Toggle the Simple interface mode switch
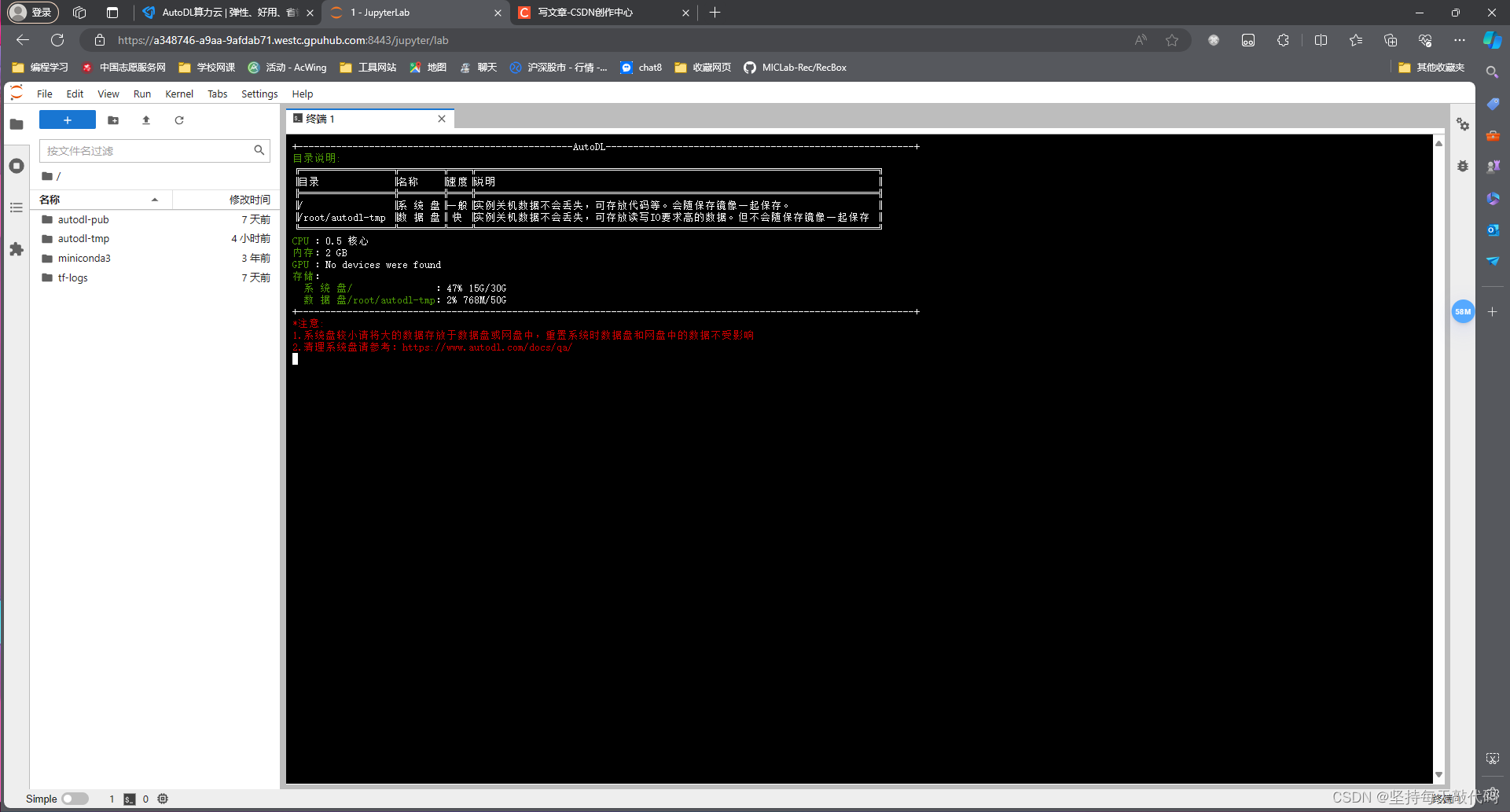 pyautogui.click(x=75, y=799)
